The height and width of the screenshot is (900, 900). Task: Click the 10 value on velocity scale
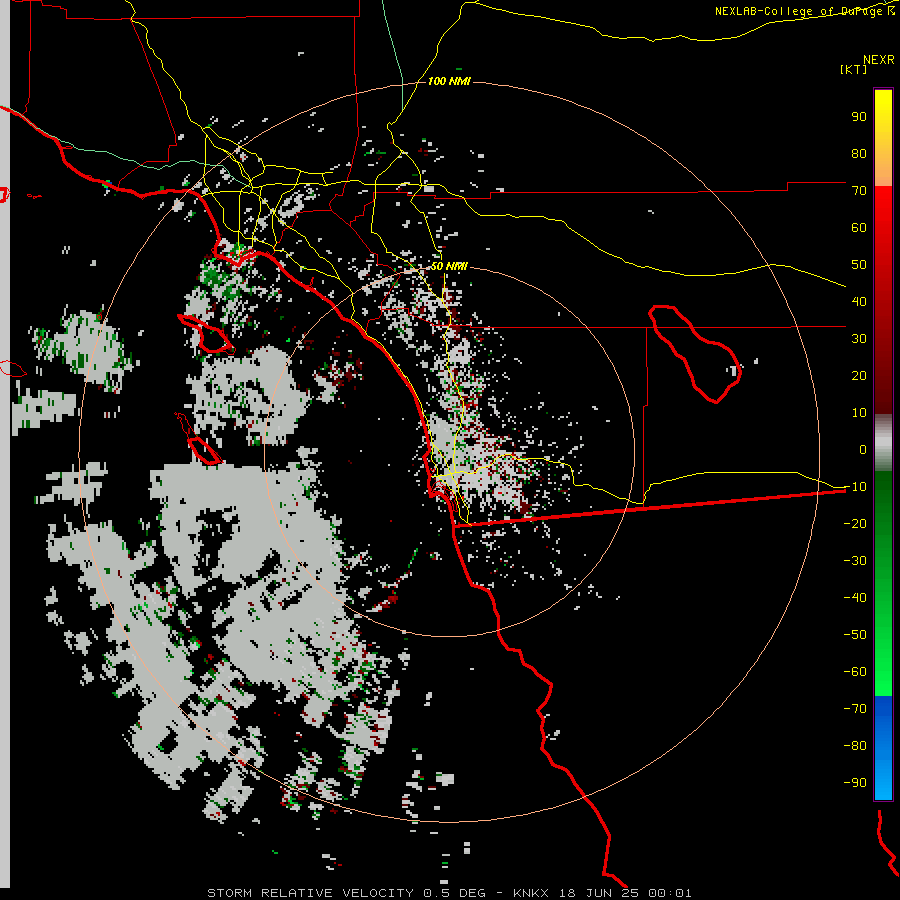pos(859,413)
